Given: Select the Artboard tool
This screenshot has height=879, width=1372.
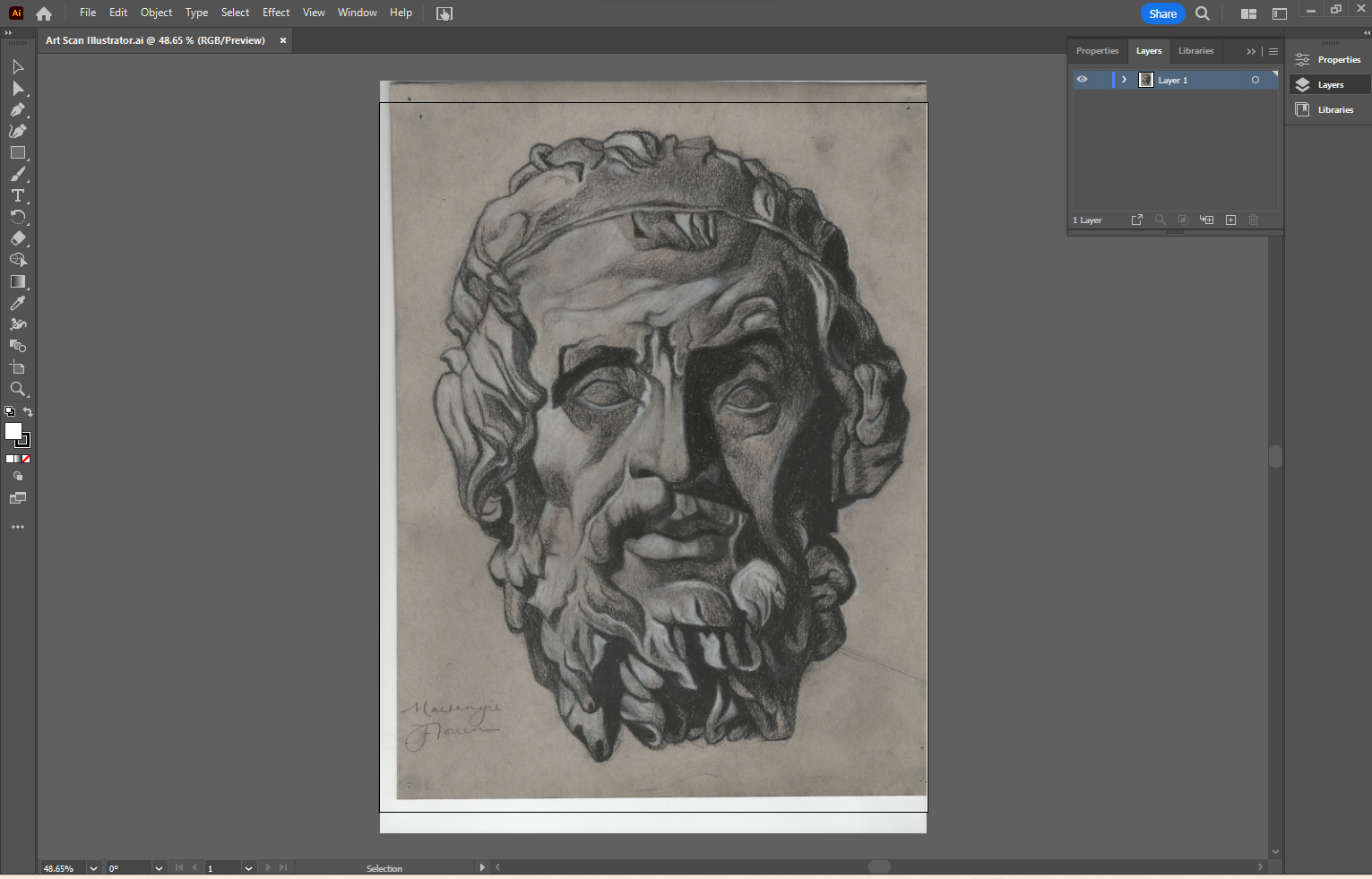Looking at the screenshot, I should 18,368.
